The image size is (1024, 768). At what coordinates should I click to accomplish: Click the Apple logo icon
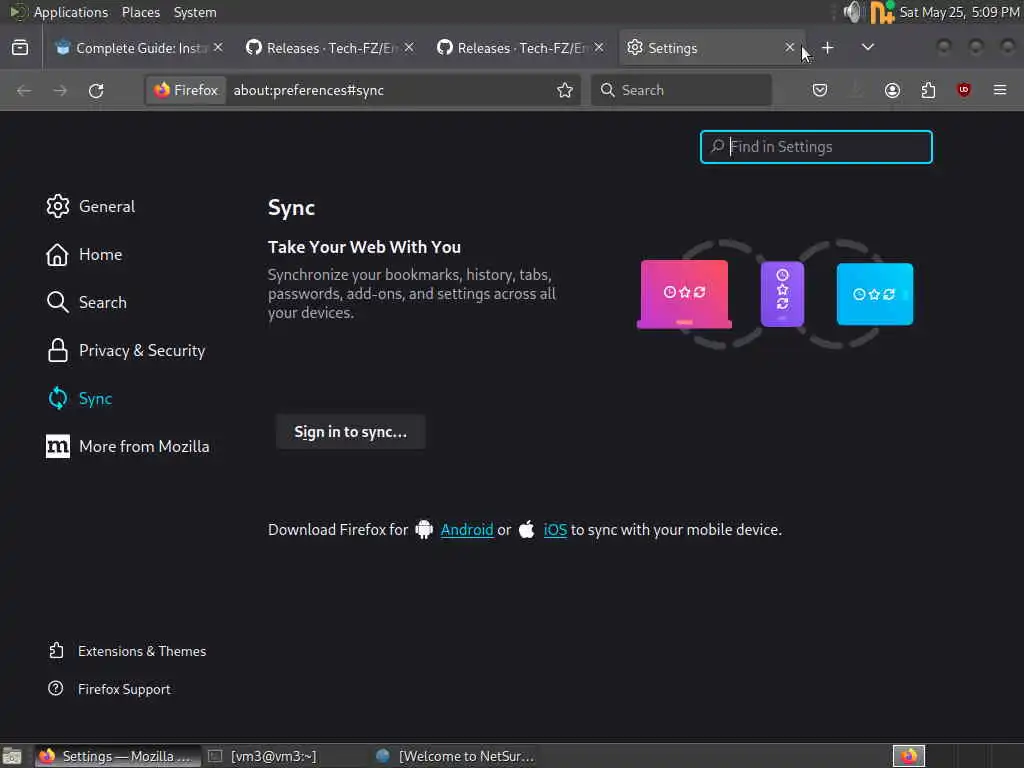coord(526,529)
